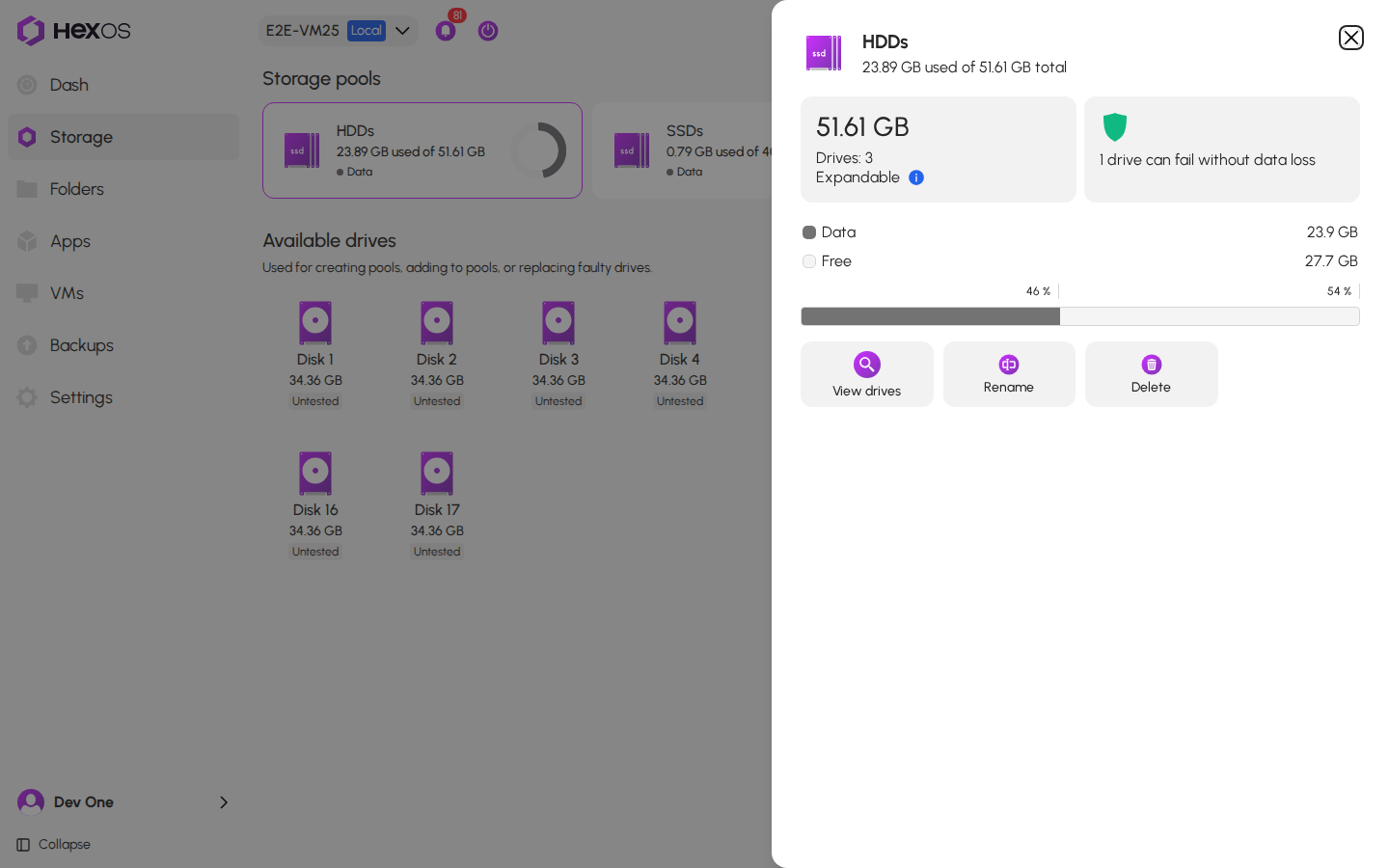
Task: Click the View drives button
Action: click(867, 374)
